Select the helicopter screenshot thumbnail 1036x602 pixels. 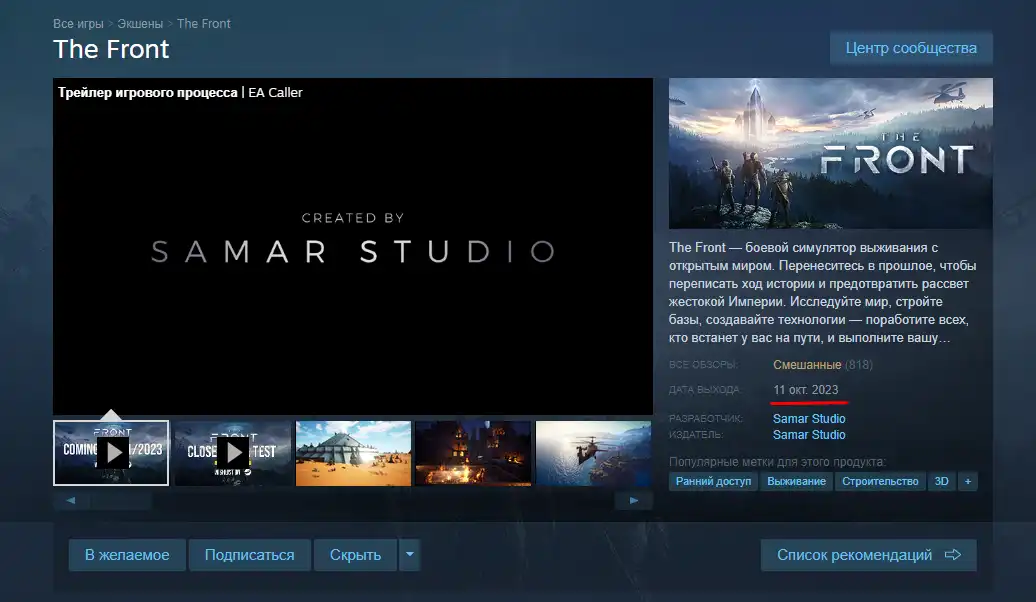click(x=593, y=453)
